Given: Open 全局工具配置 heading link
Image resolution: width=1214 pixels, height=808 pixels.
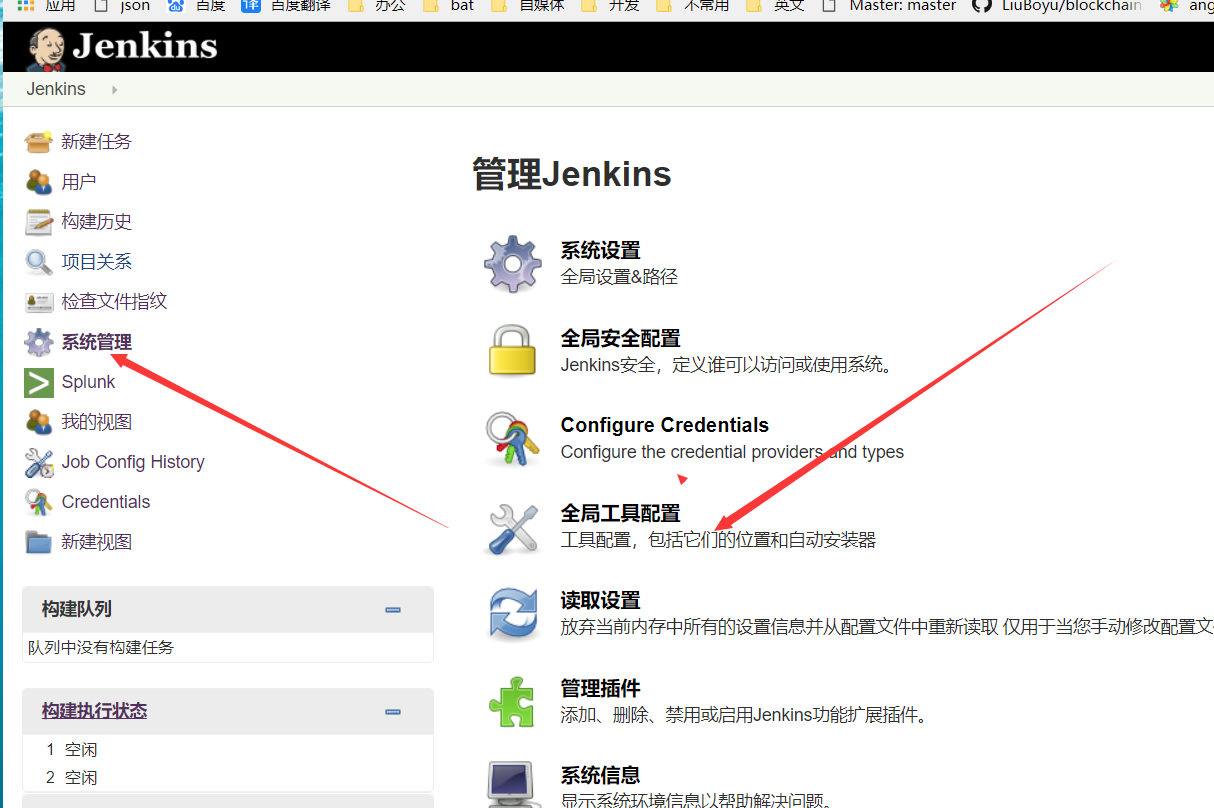Looking at the screenshot, I should [x=620, y=514].
